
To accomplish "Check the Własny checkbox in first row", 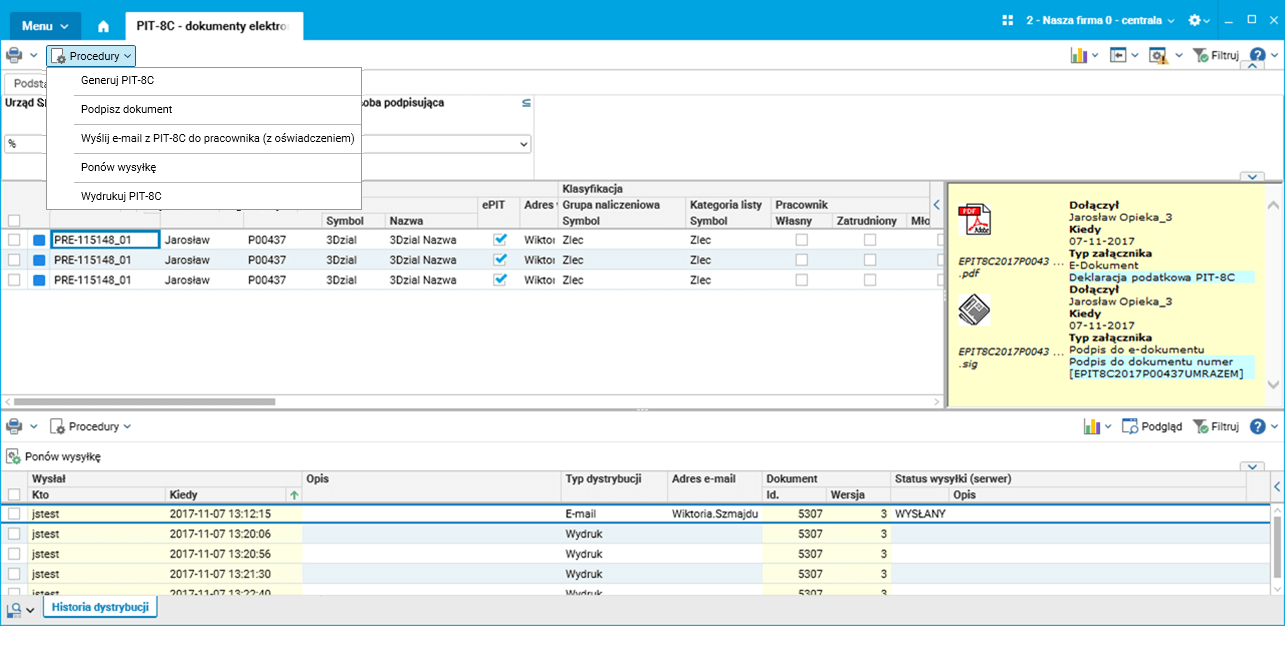I will [x=801, y=240].
